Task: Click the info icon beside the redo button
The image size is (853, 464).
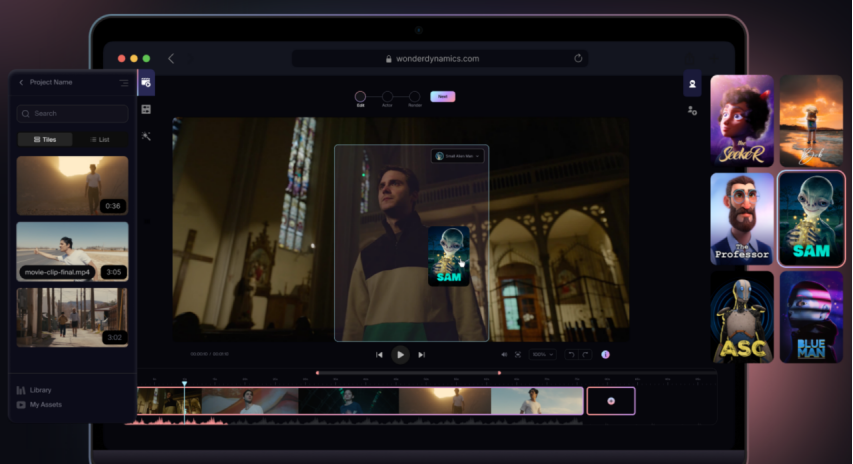Action: tap(605, 354)
